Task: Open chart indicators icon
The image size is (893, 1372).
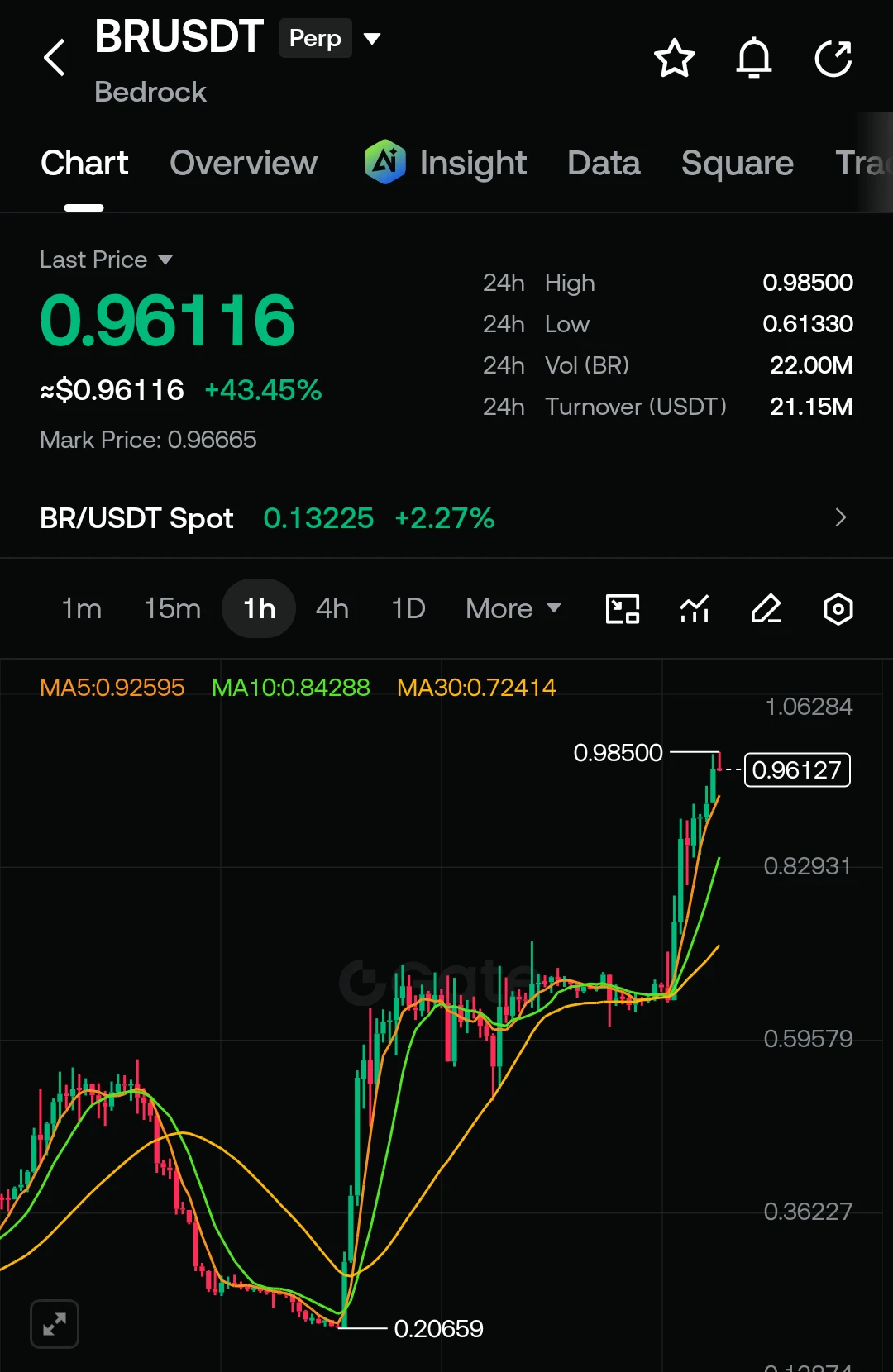Action: [x=695, y=609]
